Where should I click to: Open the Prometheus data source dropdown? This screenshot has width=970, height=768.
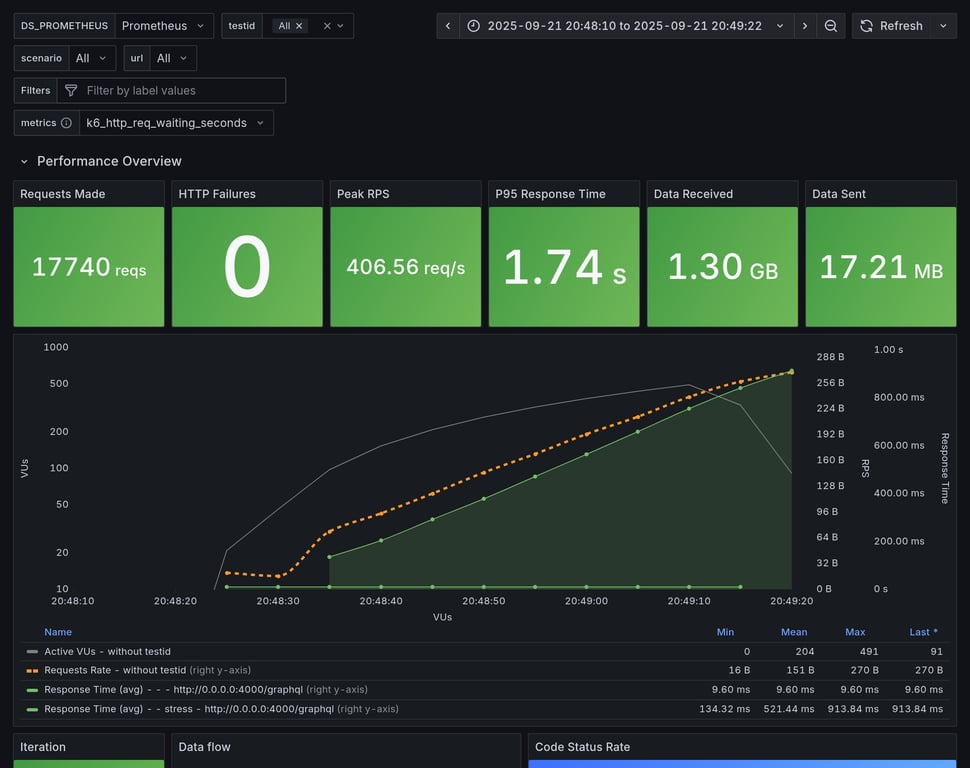[164, 26]
